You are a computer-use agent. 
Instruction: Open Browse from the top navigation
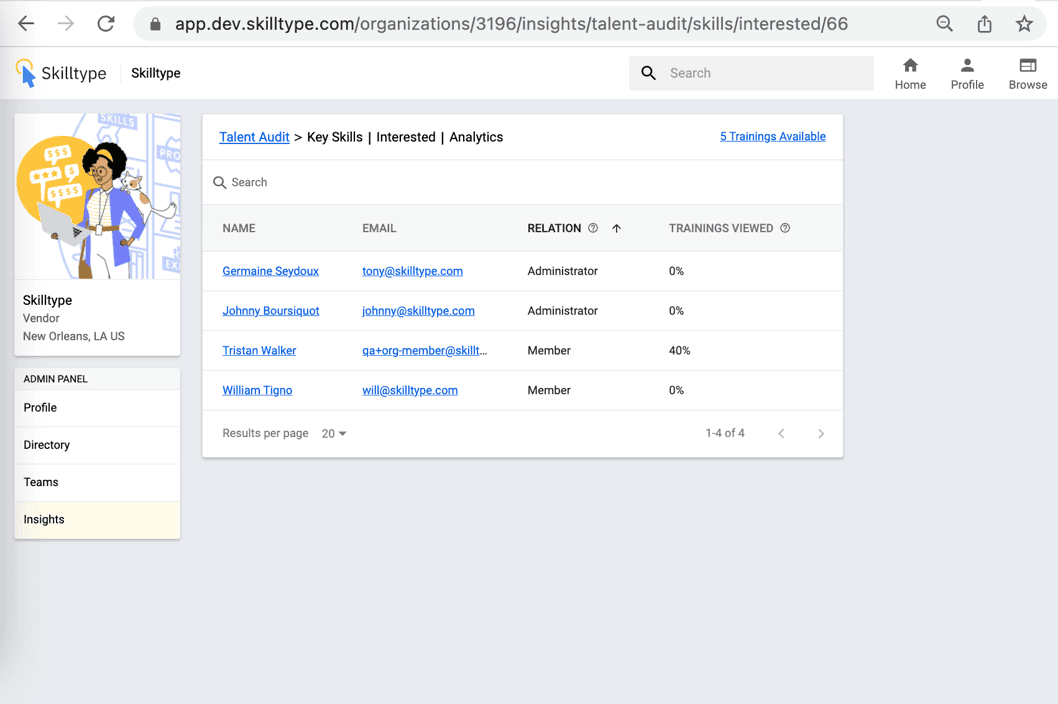(1028, 74)
